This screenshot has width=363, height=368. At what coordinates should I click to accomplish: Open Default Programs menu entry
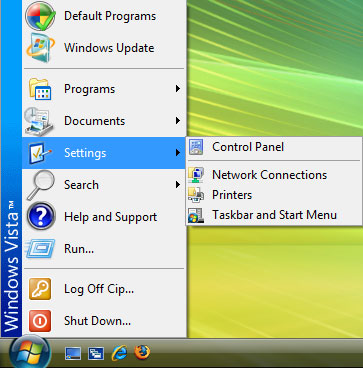pyautogui.click(x=104, y=16)
